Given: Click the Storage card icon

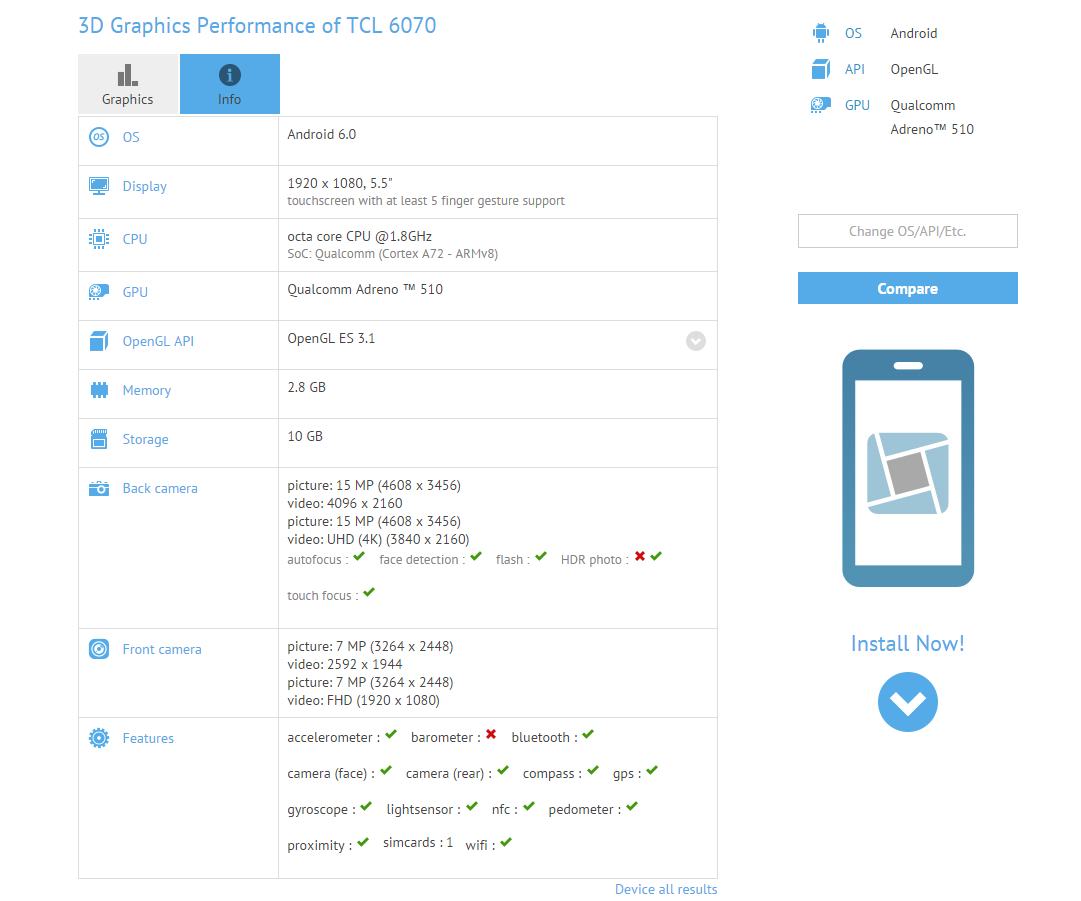Looking at the screenshot, I should coord(99,439).
